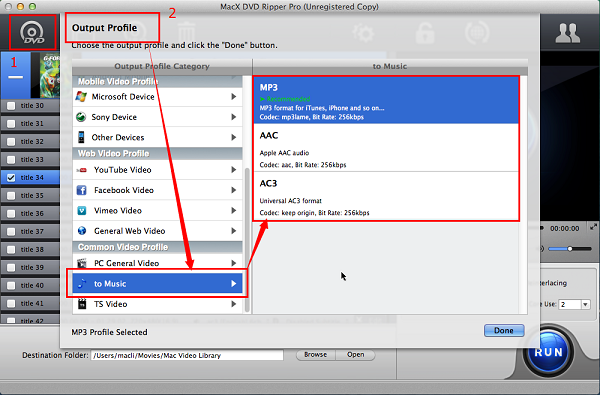600x395 pixels.
Task: Check the title 38 checkbox
Action: coord(11,250)
